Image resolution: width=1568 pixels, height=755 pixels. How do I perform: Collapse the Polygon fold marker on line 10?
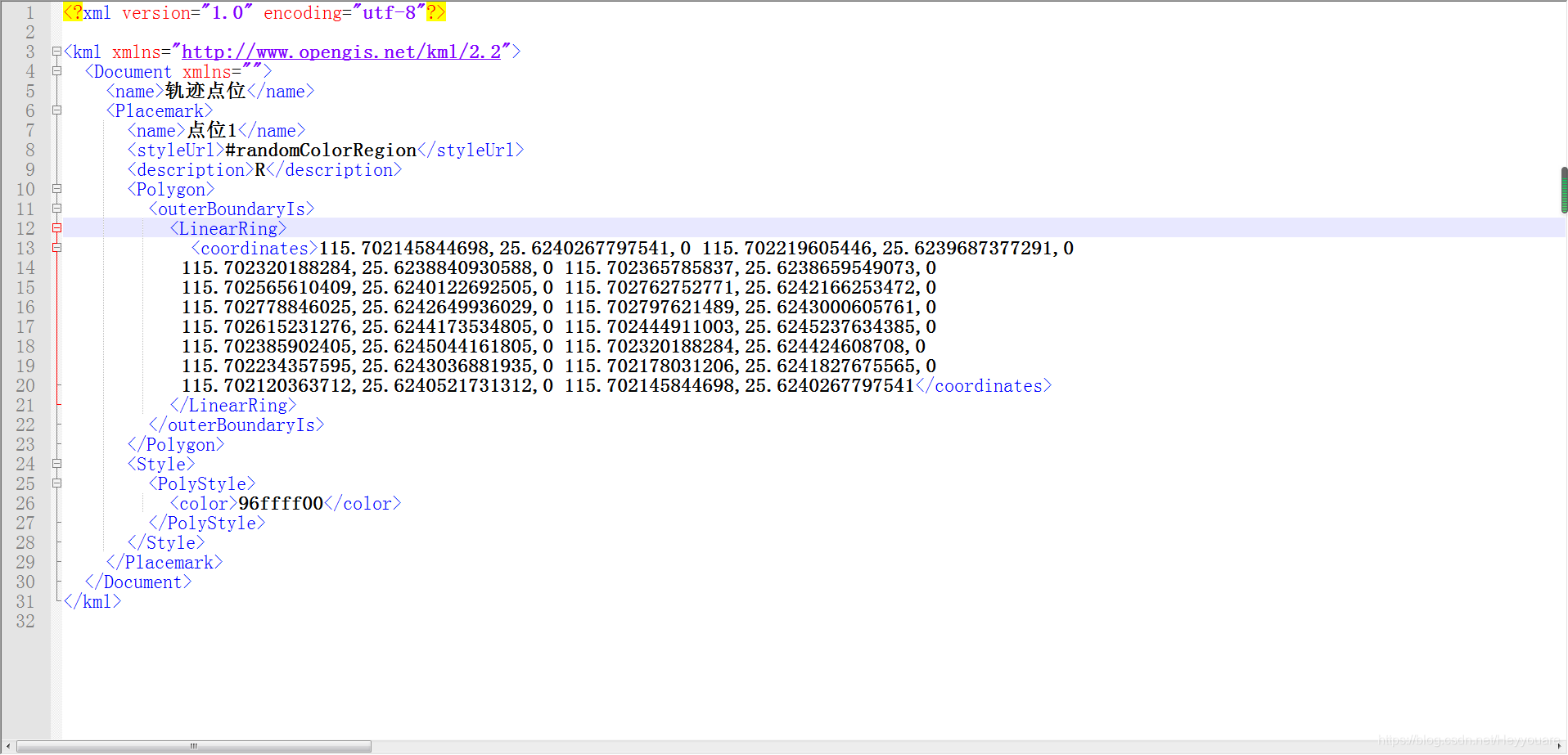(x=56, y=189)
